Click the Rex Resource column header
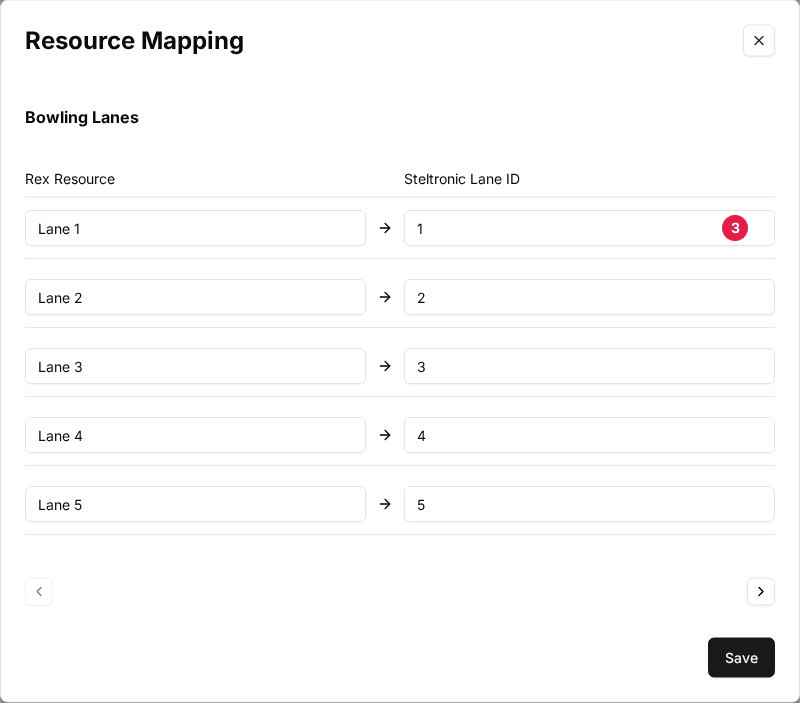Image resolution: width=800 pixels, height=703 pixels. 70,179
